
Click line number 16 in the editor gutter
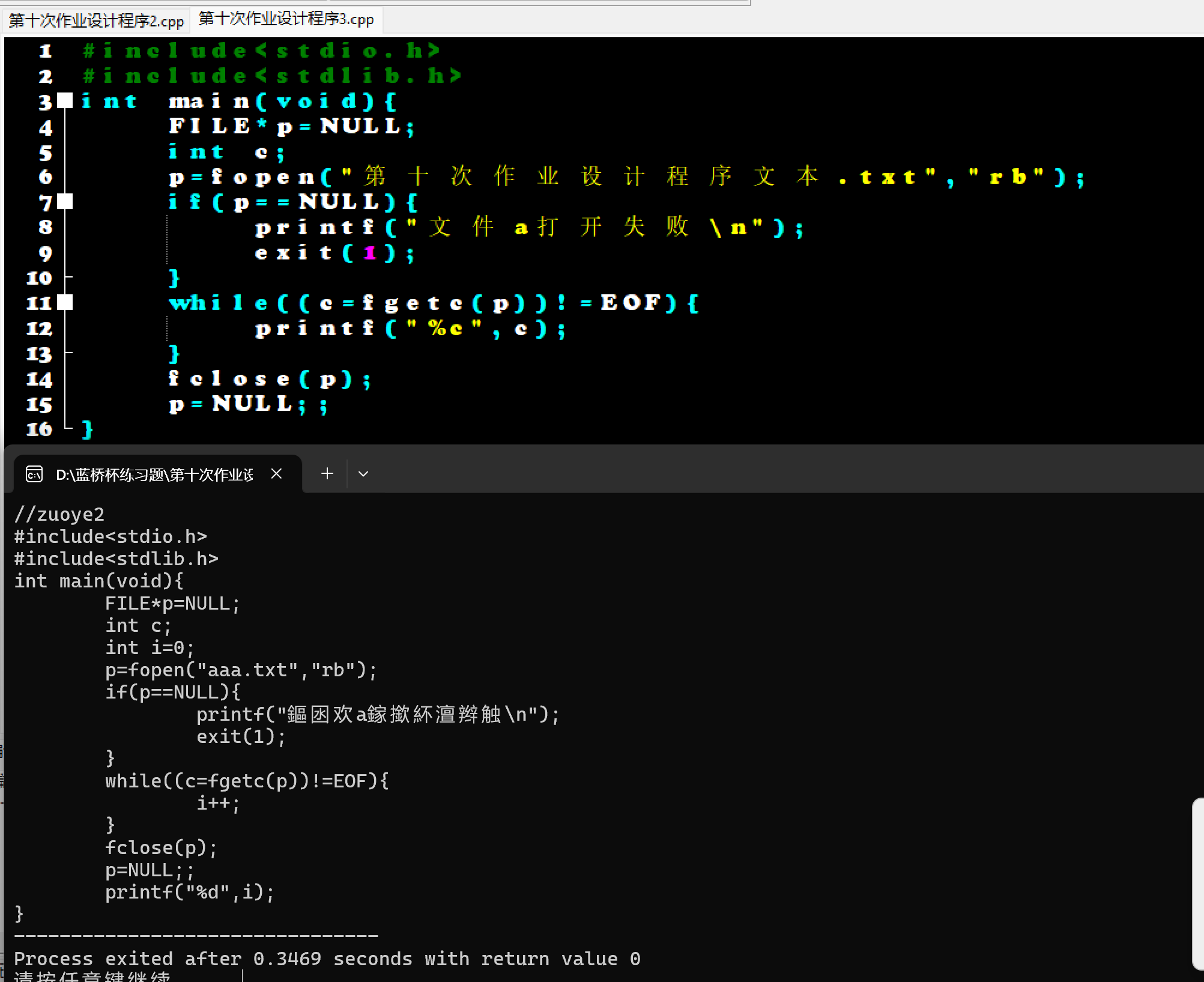[40, 429]
